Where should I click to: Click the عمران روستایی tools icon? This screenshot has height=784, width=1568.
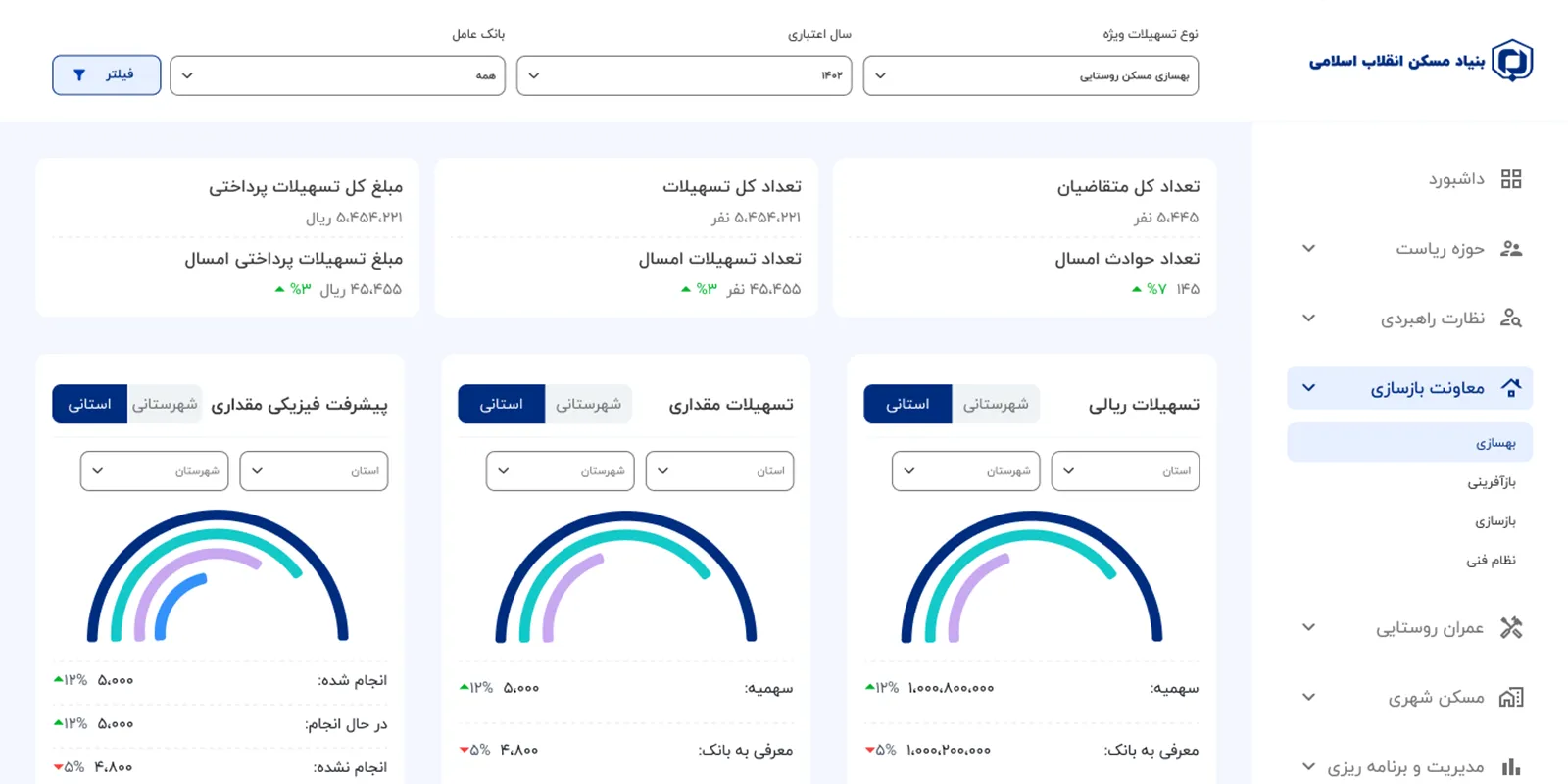tap(1511, 627)
